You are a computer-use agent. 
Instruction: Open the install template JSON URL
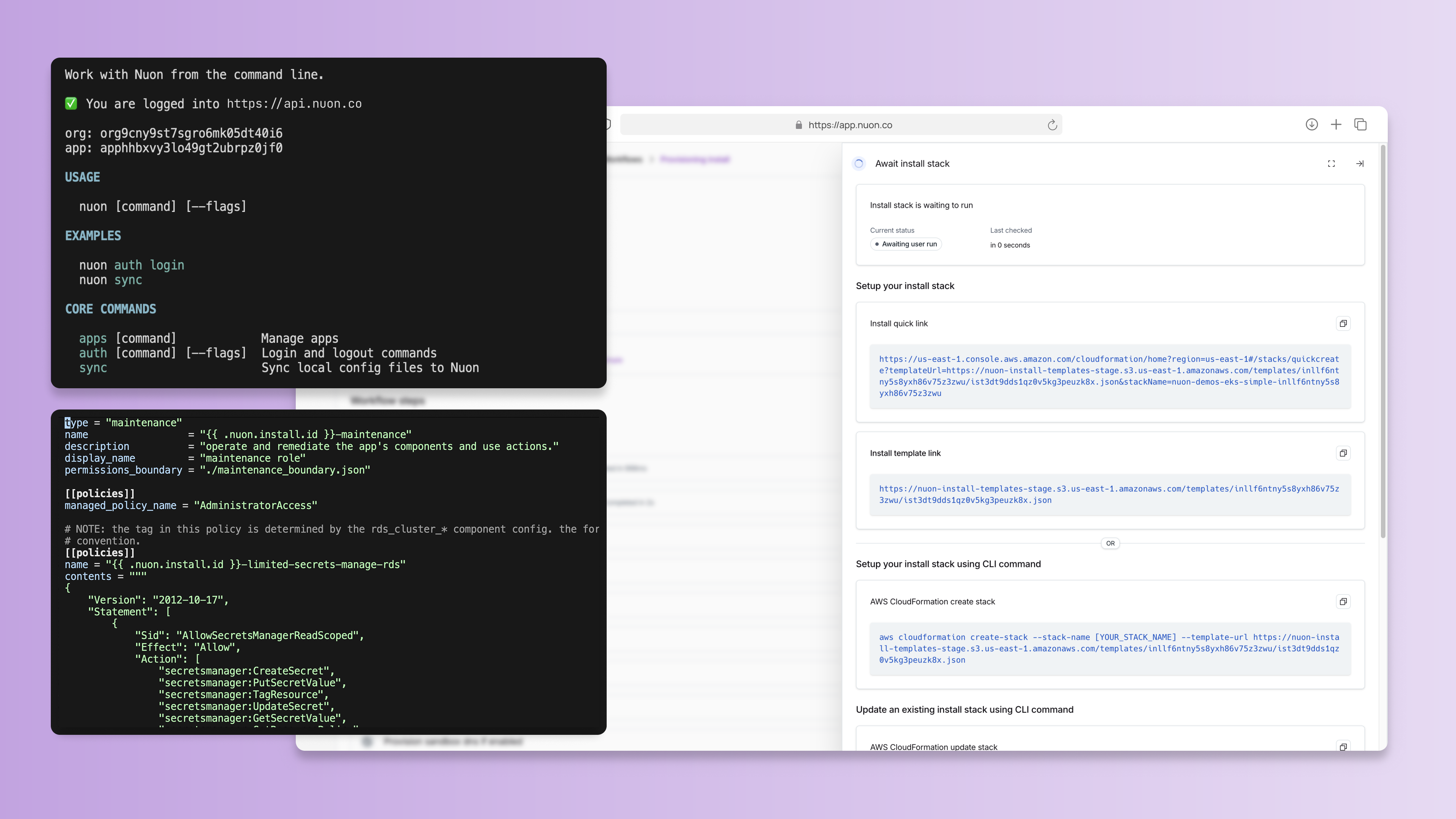click(1109, 494)
